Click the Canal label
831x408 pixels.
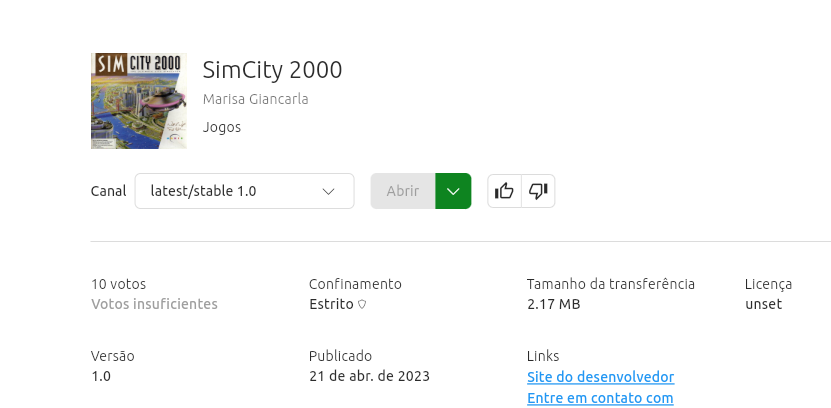point(108,191)
